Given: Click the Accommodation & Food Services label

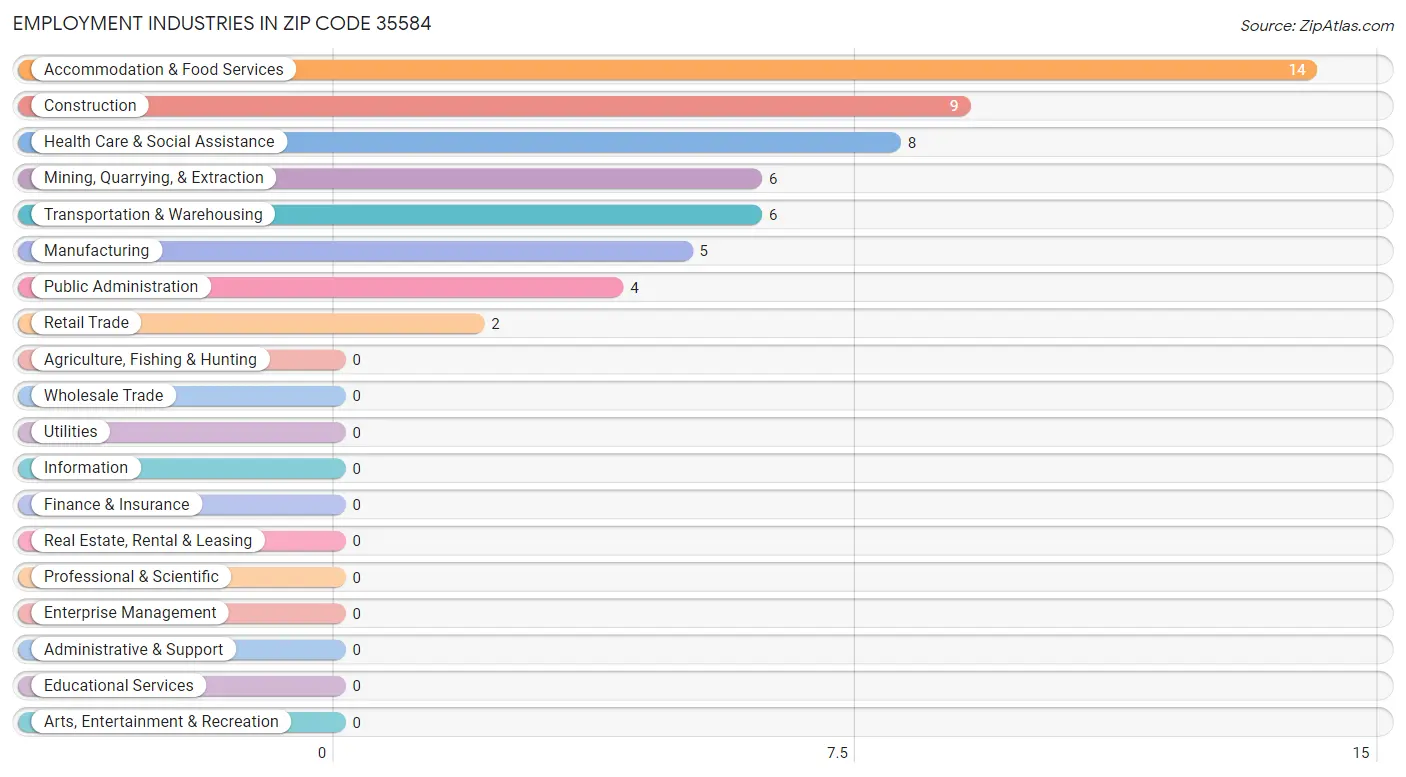Looking at the screenshot, I should (164, 69).
